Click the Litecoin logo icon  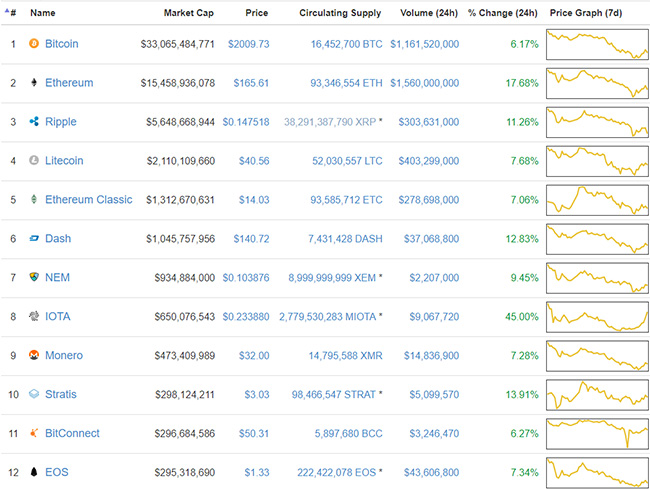(35, 161)
